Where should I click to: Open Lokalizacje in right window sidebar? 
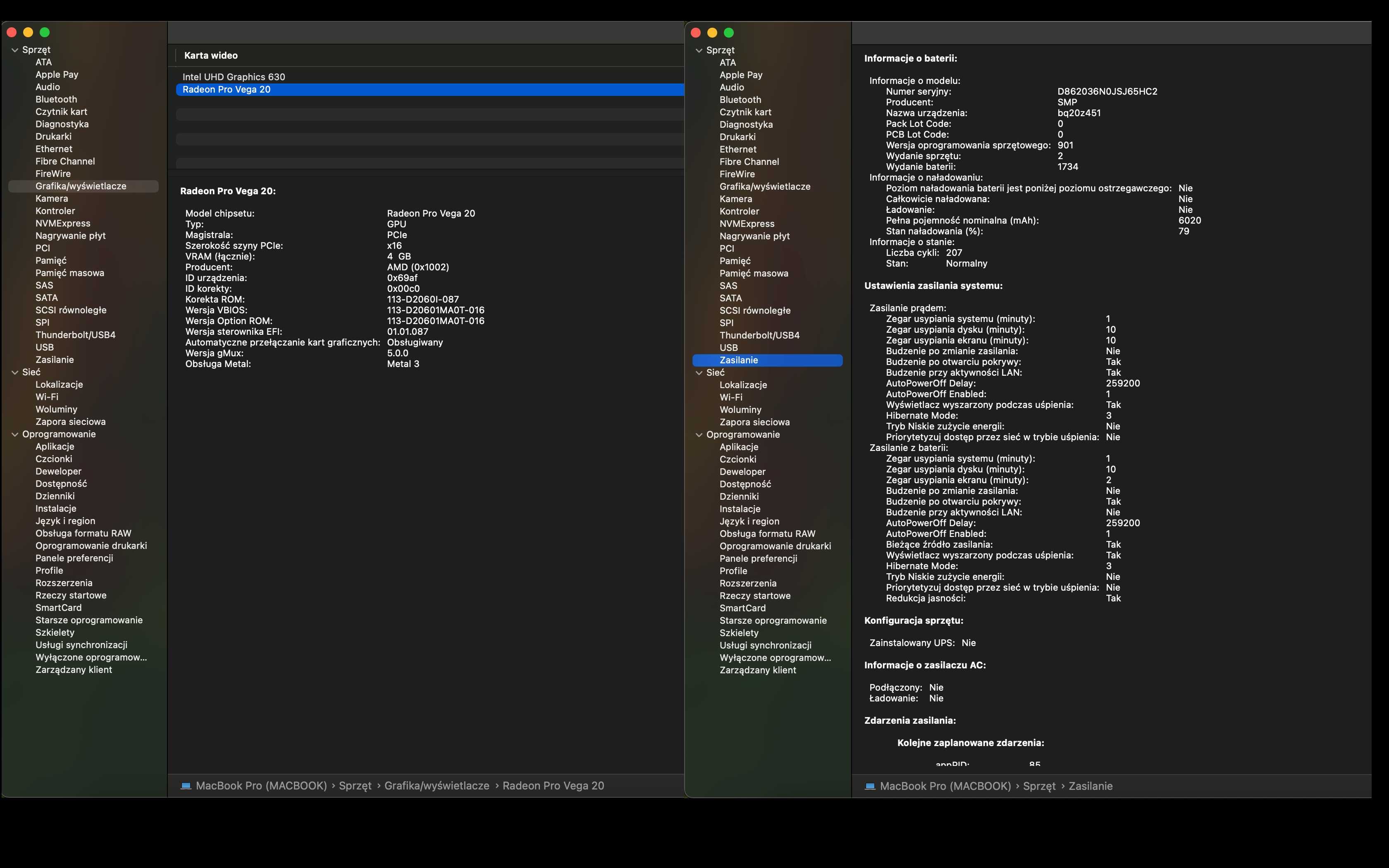(x=743, y=385)
